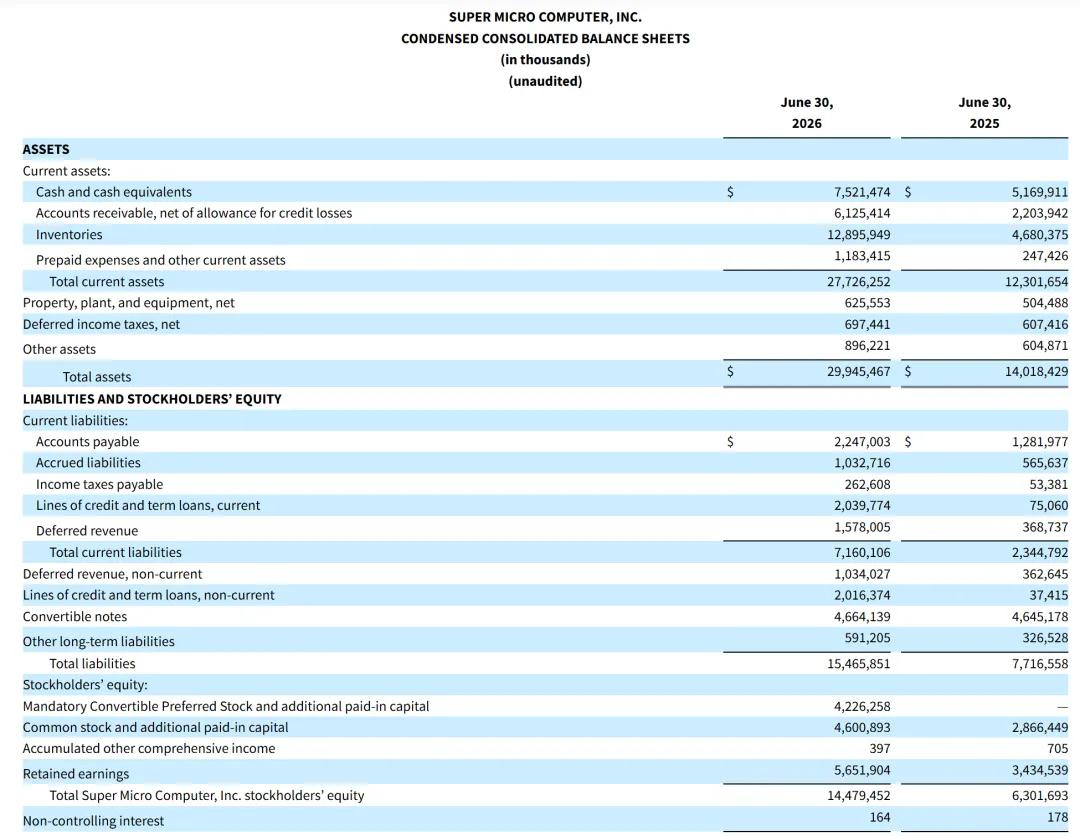Click LIABILITIES AND STOCKHOLDERS' EQUITY heading
Viewport: 1080px width, 836px height.
click(152, 399)
